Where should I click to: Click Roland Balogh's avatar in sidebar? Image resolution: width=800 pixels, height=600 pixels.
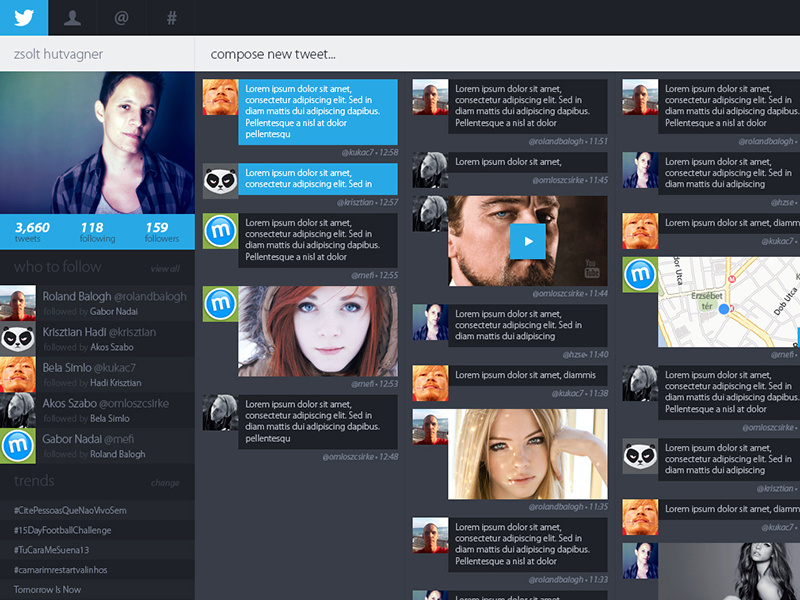click(18, 303)
